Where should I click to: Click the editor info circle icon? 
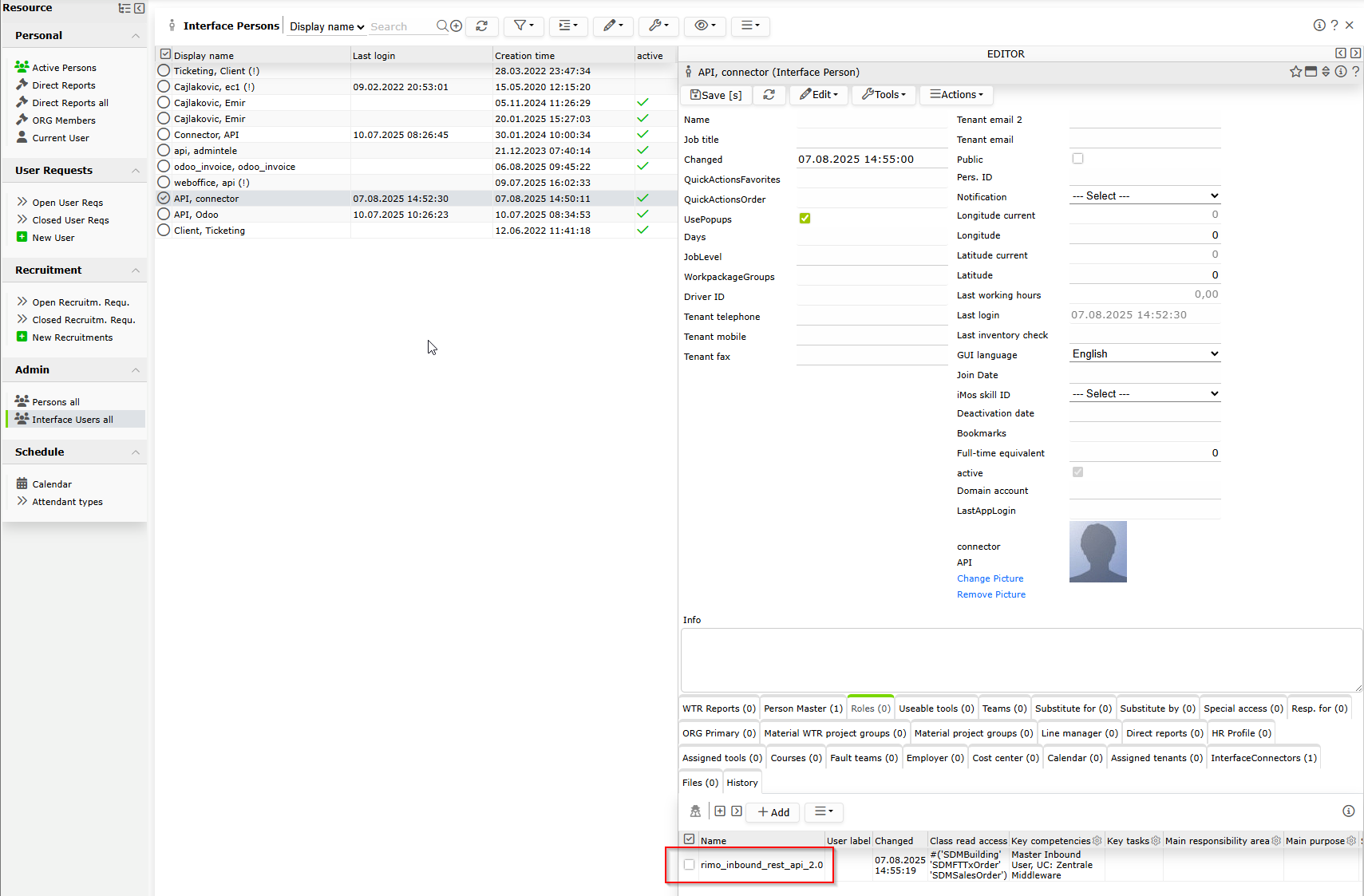coord(1341,72)
